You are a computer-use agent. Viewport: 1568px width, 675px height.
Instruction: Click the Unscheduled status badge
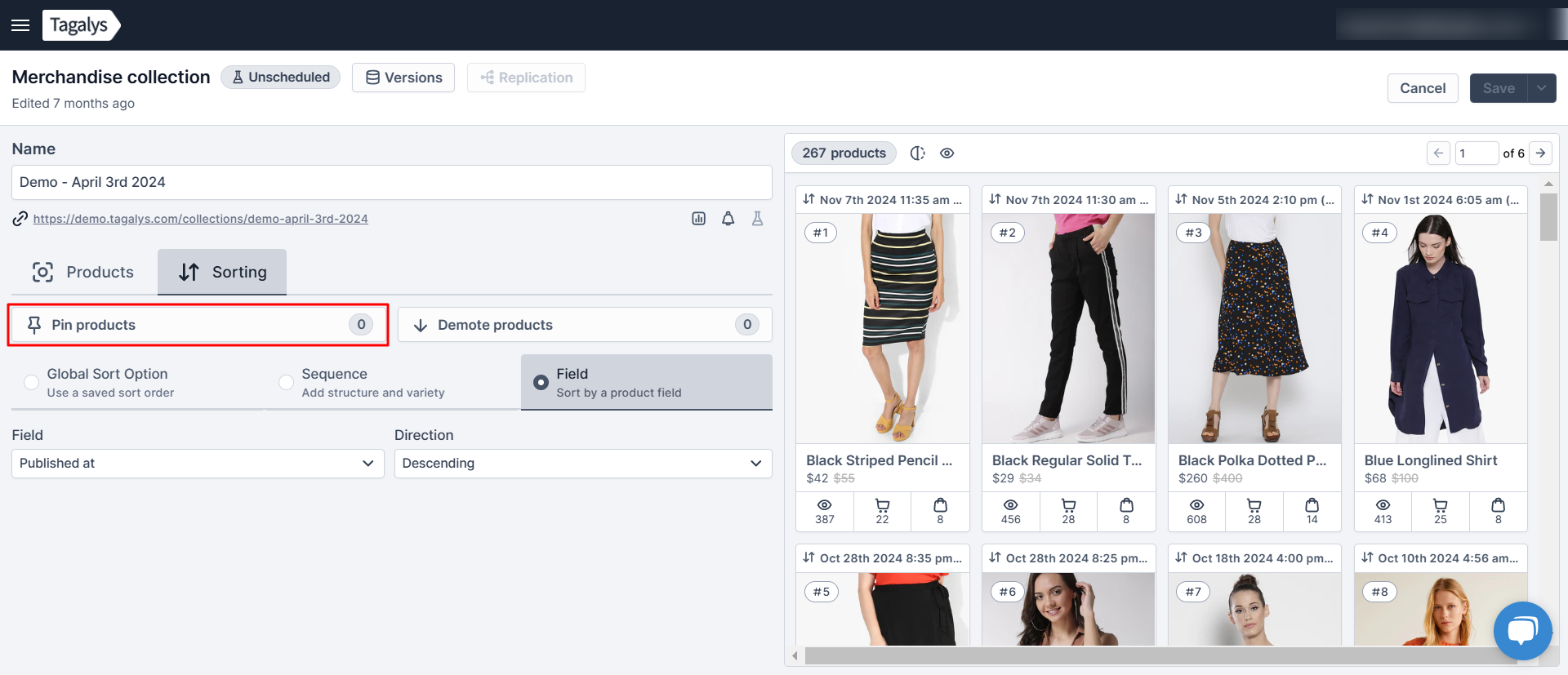click(x=280, y=77)
